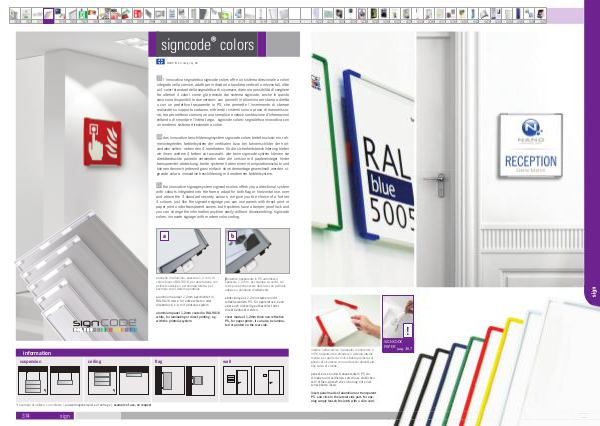The image size is (600, 426).
Task: Click the 'Information' section header
Action: click(x=152, y=353)
